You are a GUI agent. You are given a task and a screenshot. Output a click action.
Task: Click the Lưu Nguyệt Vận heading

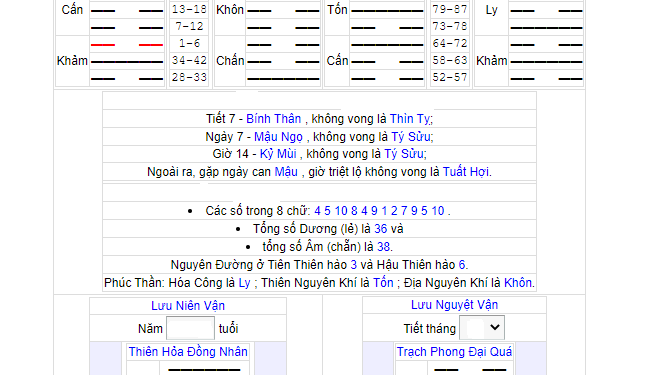[455, 305]
